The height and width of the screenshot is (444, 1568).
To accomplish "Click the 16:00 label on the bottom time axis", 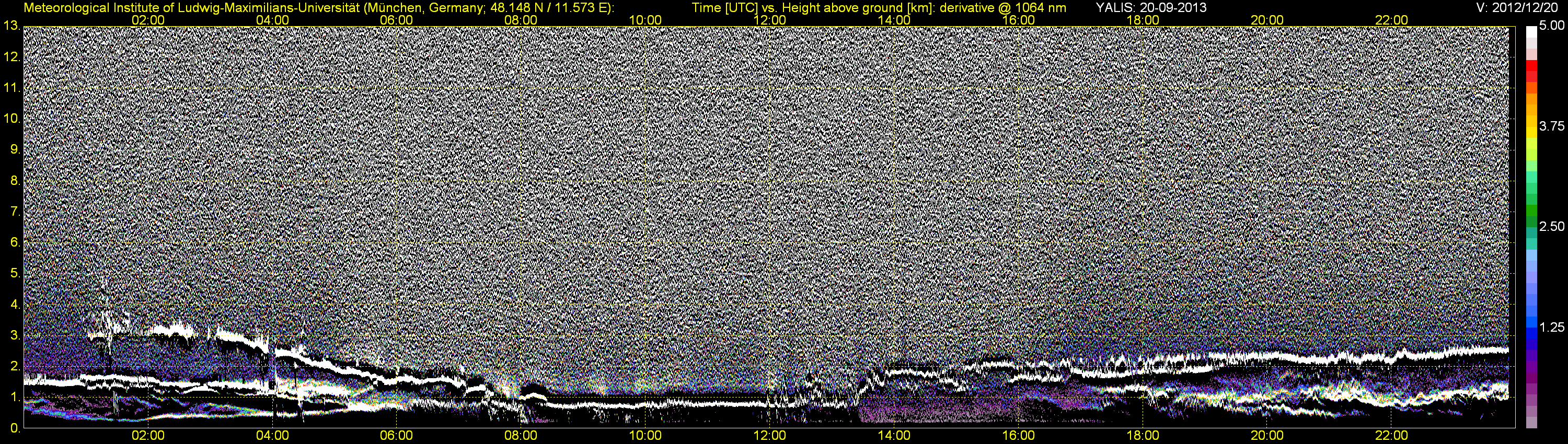I will click(x=1018, y=436).
